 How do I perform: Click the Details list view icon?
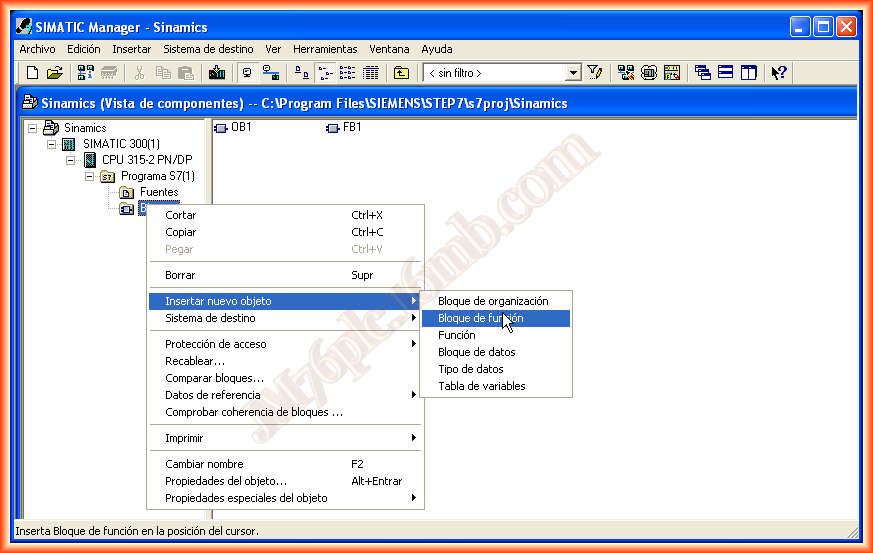tap(371, 73)
